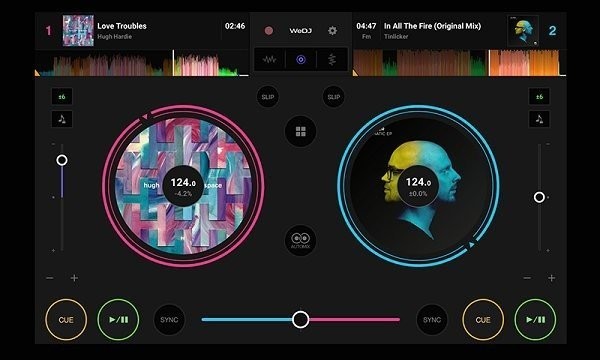
Task: Enable SYNC on deck 2
Action: click(x=432, y=320)
